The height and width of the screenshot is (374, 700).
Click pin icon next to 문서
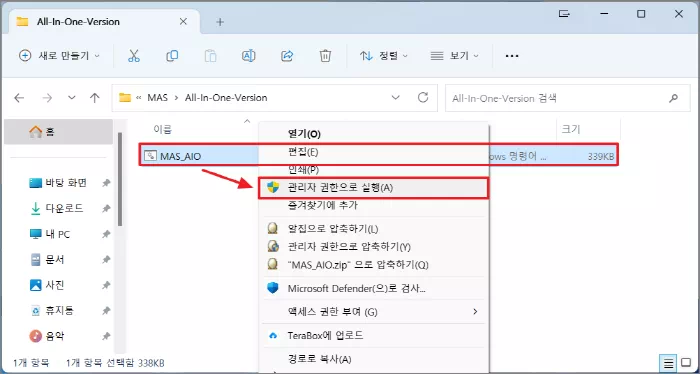[x=106, y=259]
